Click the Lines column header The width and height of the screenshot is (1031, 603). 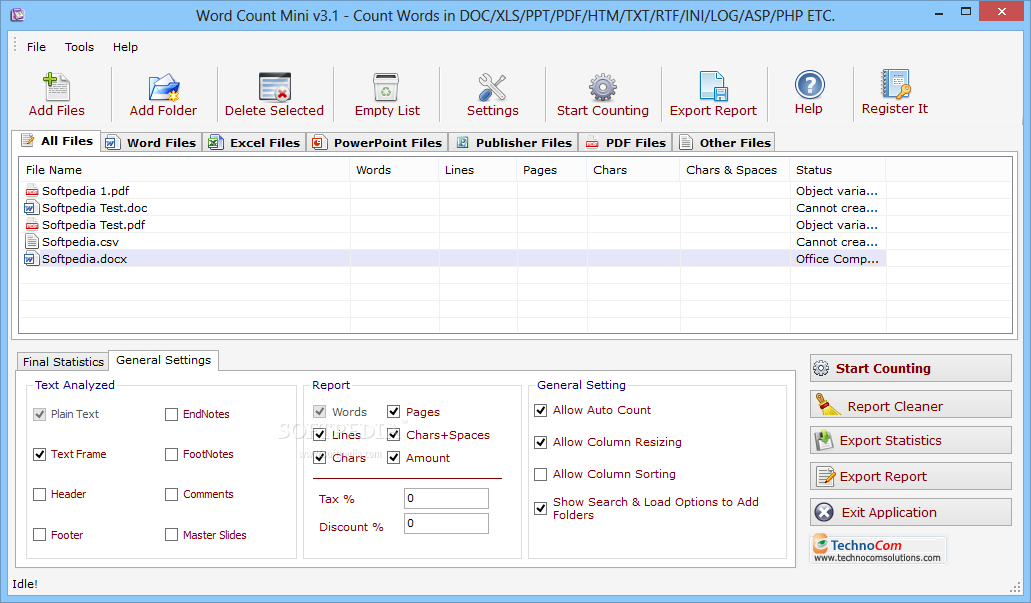(478, 170)
